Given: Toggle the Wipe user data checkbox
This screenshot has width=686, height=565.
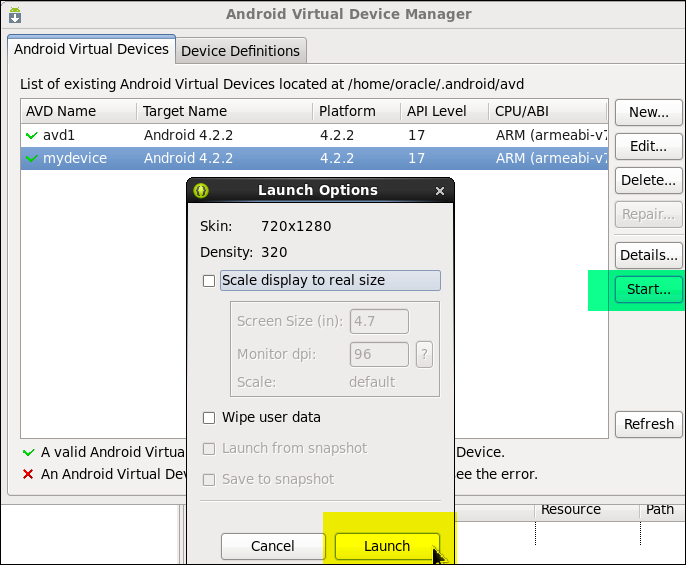Looking at the screenshot, I should (209, 418).
